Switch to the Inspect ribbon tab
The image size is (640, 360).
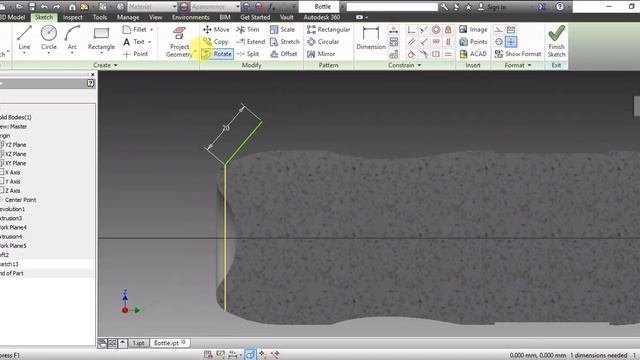72,17
